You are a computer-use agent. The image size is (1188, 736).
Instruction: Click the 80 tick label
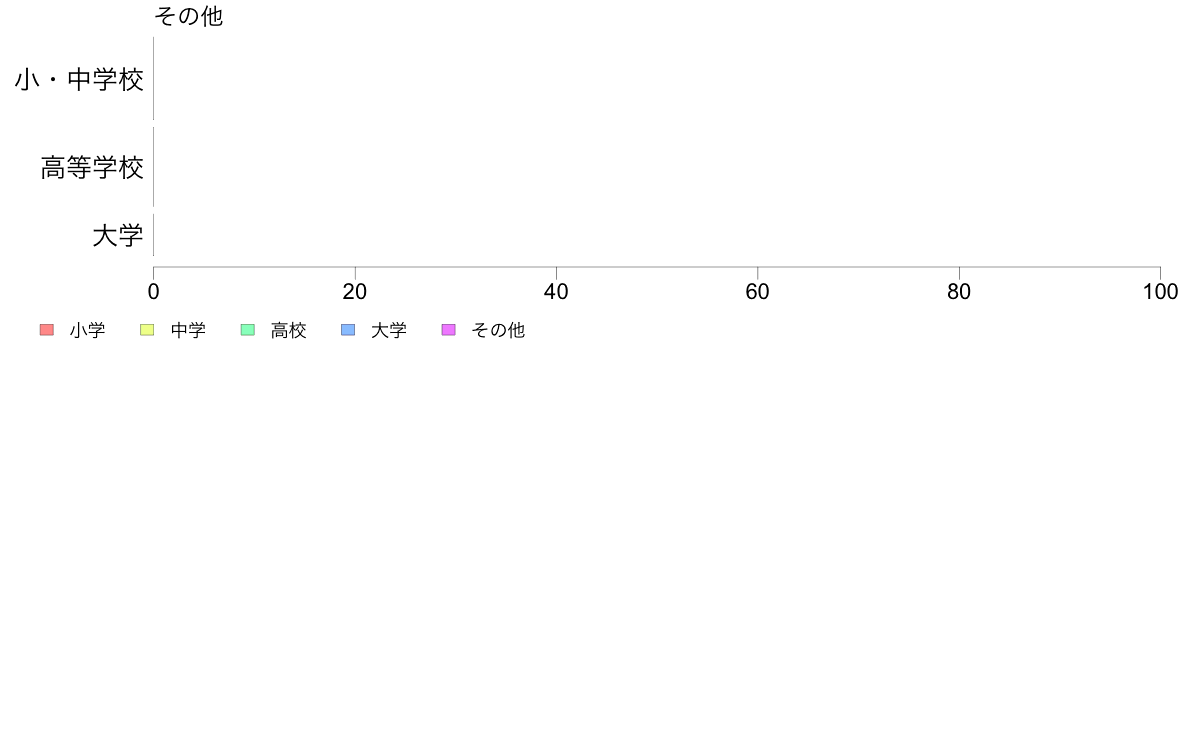click(x=959, y=292)
